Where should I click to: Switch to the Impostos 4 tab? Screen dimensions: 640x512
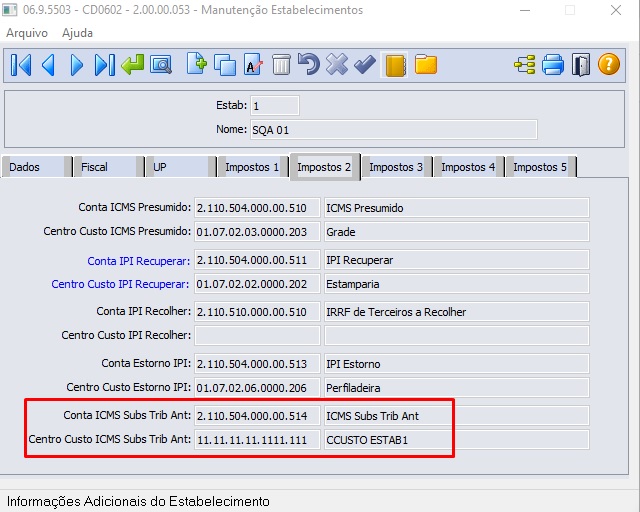[468, 167]
